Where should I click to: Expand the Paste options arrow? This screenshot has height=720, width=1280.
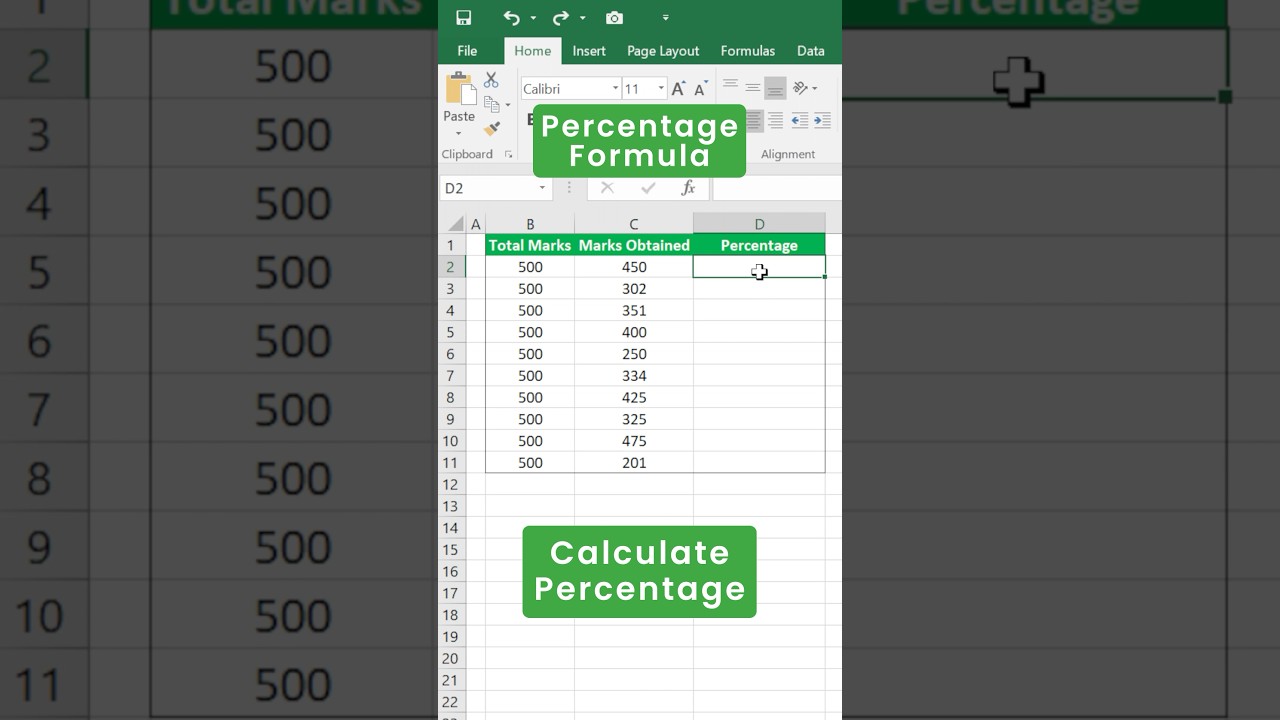tap(459, 134)
